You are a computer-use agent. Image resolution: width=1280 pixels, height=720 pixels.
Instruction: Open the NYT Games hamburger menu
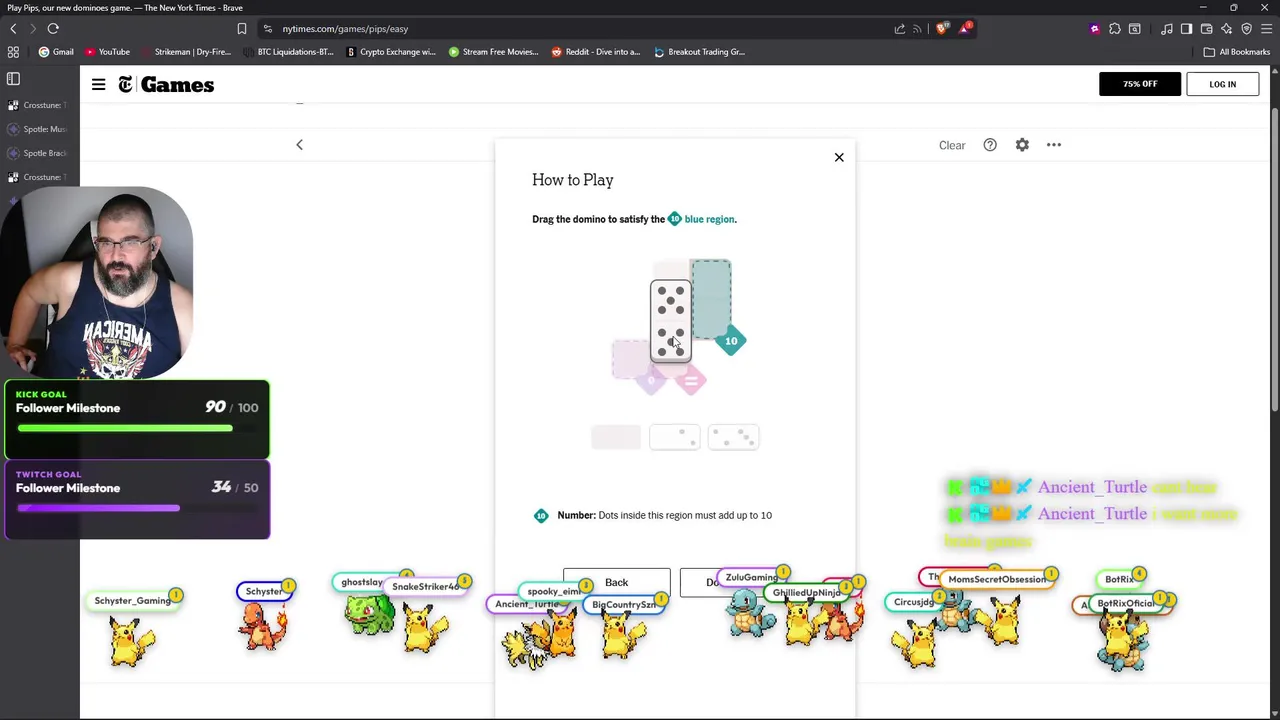(x=98, y=85)
